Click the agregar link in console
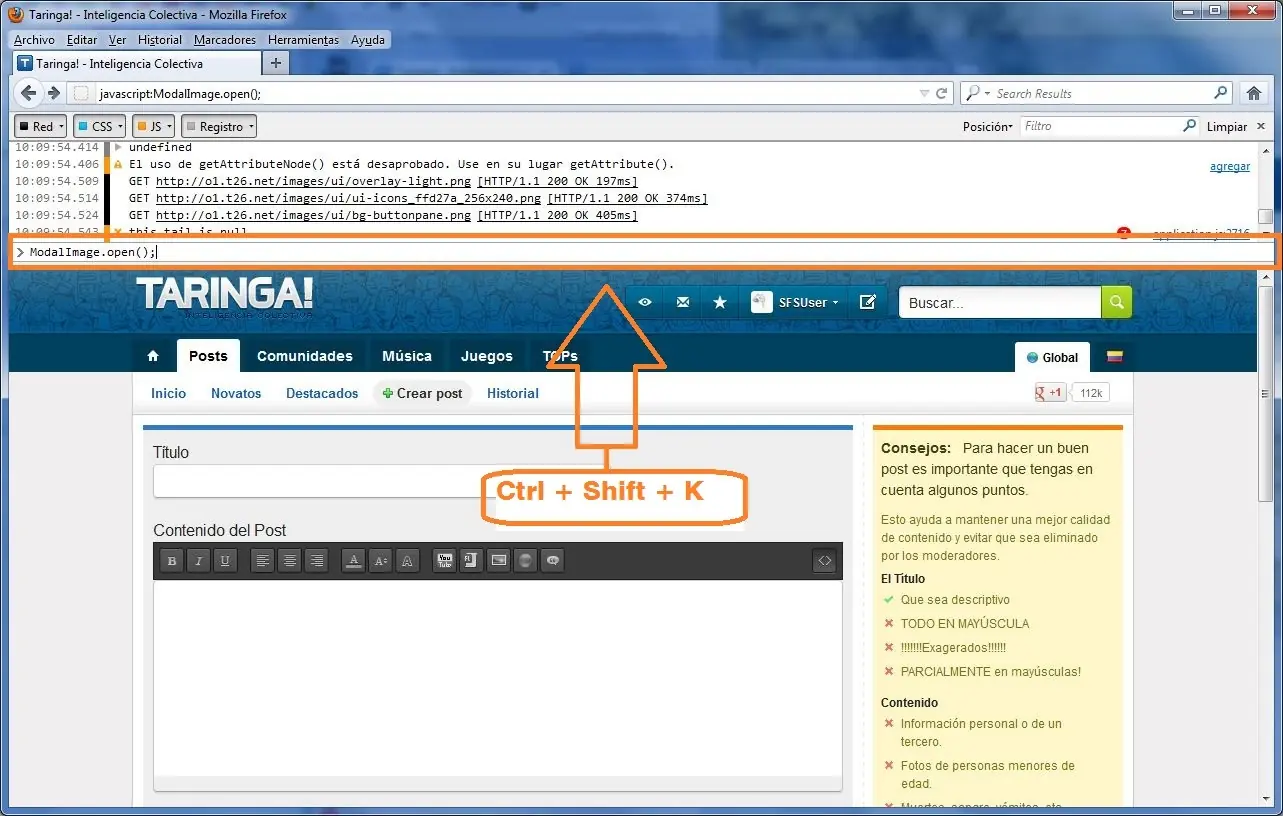 1230,167
